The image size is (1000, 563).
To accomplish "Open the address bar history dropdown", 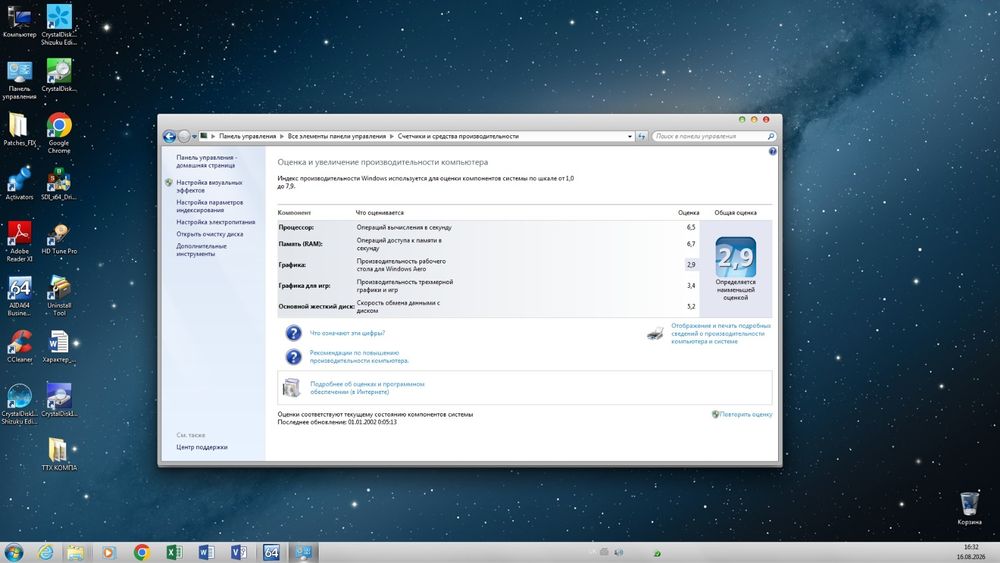I will point(629,136).
